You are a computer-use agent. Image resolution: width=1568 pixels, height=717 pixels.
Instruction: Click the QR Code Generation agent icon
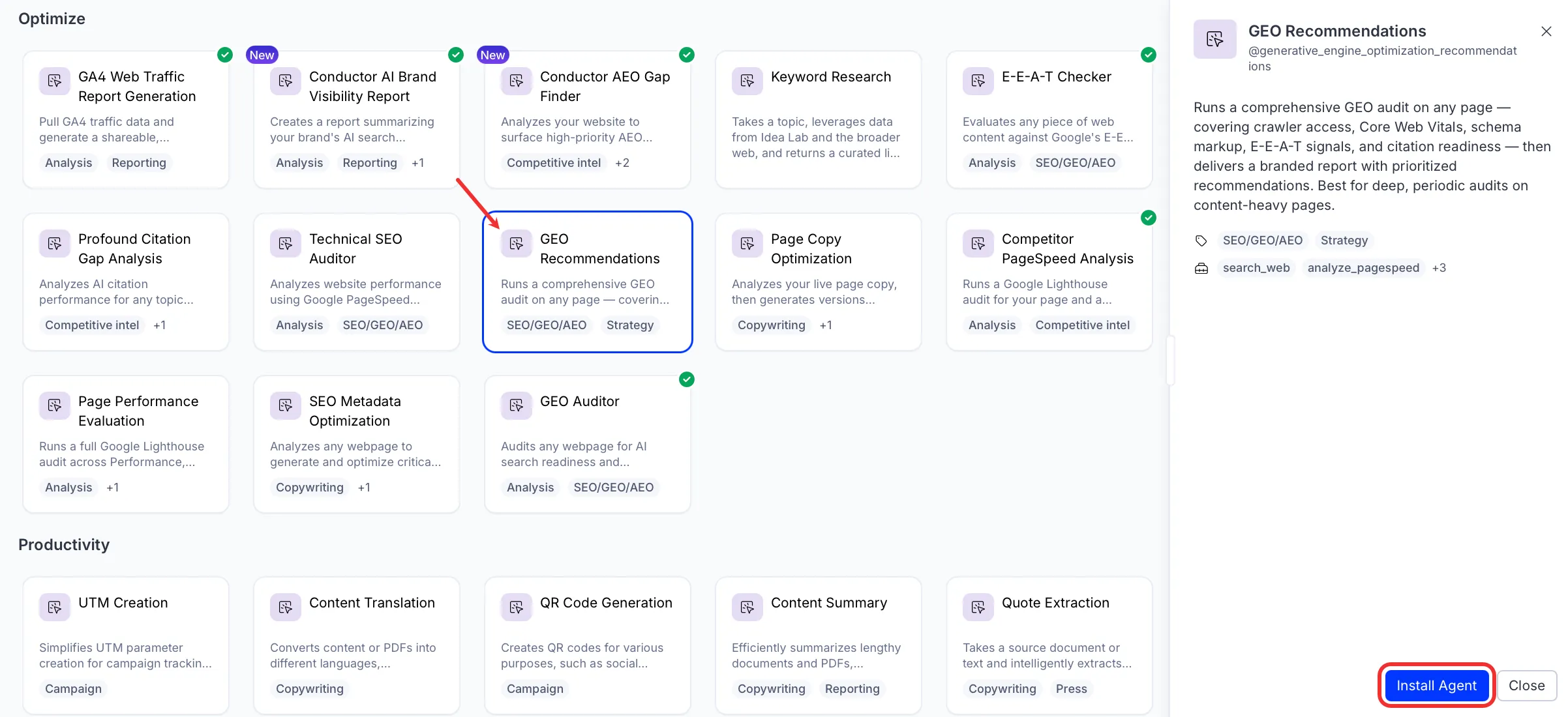(517, 607)
